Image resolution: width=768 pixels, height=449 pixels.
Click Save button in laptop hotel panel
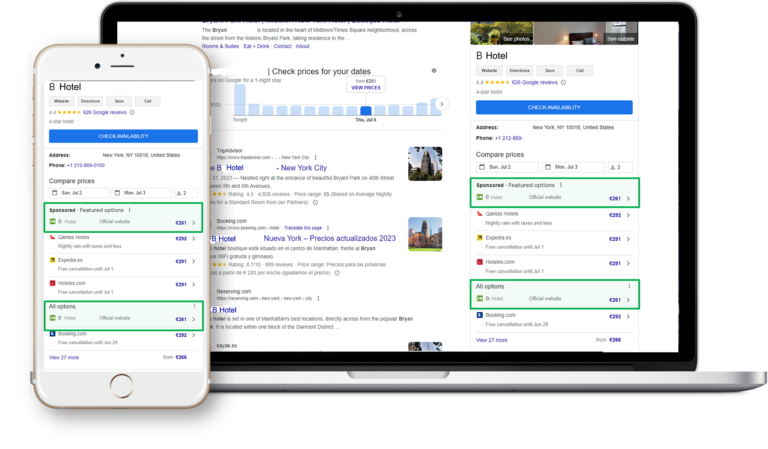pyautogui.click(x=550, y=71)
